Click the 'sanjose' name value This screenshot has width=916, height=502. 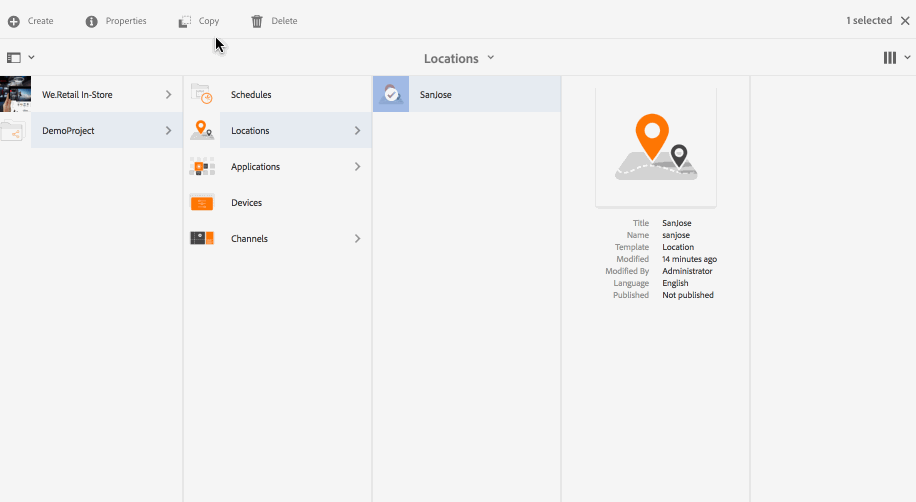676,235
